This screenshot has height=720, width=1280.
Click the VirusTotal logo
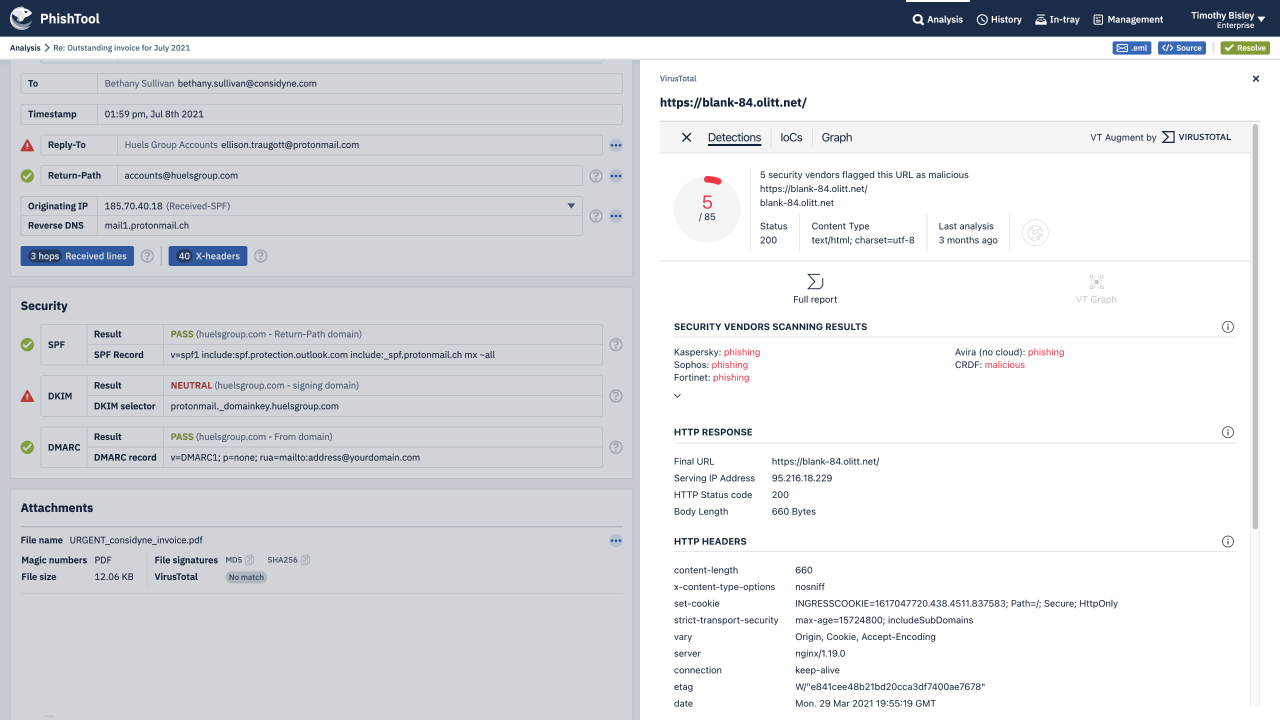coord(1197,137)
